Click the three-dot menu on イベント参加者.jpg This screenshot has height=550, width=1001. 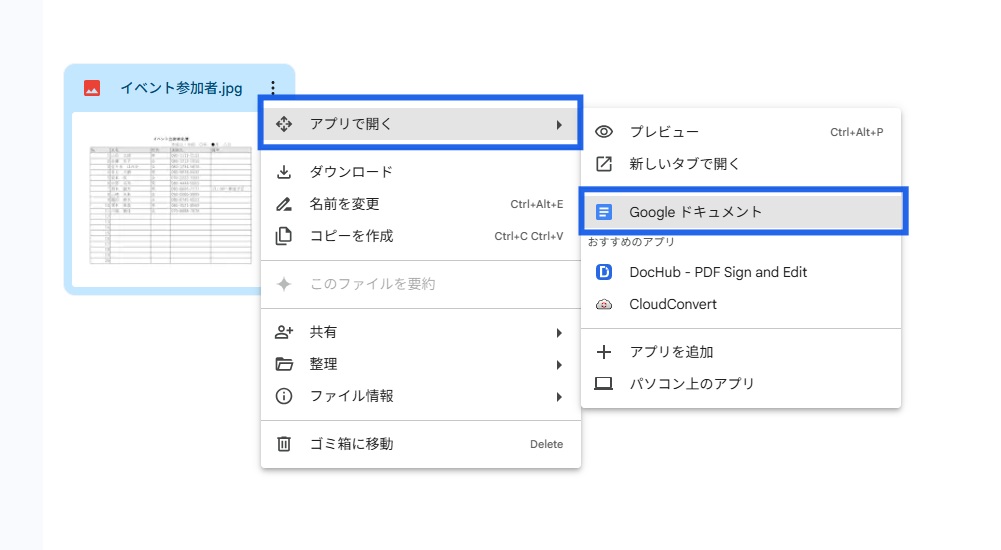tap(273, 88)
